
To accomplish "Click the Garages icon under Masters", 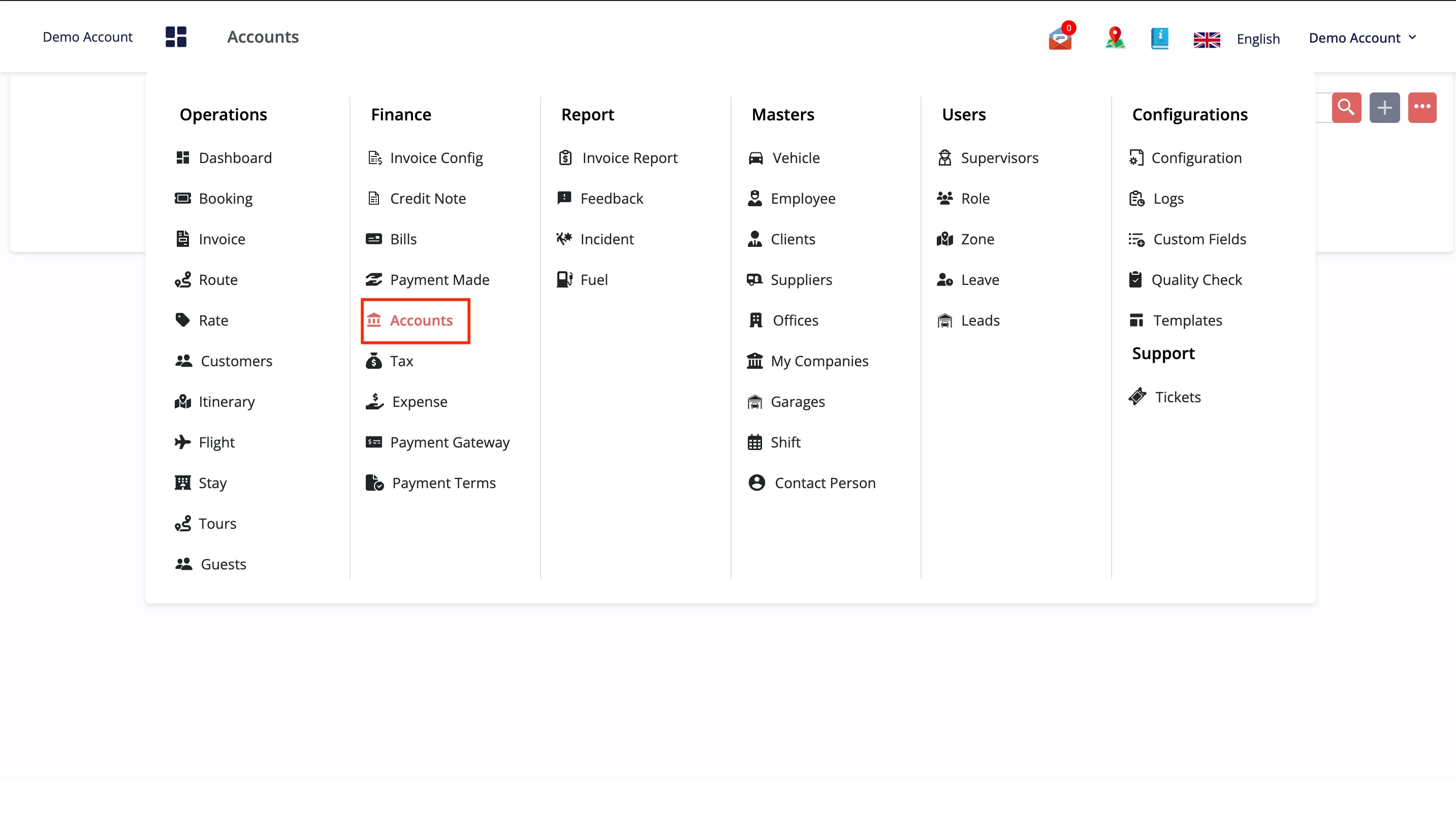I will point(754,402).
